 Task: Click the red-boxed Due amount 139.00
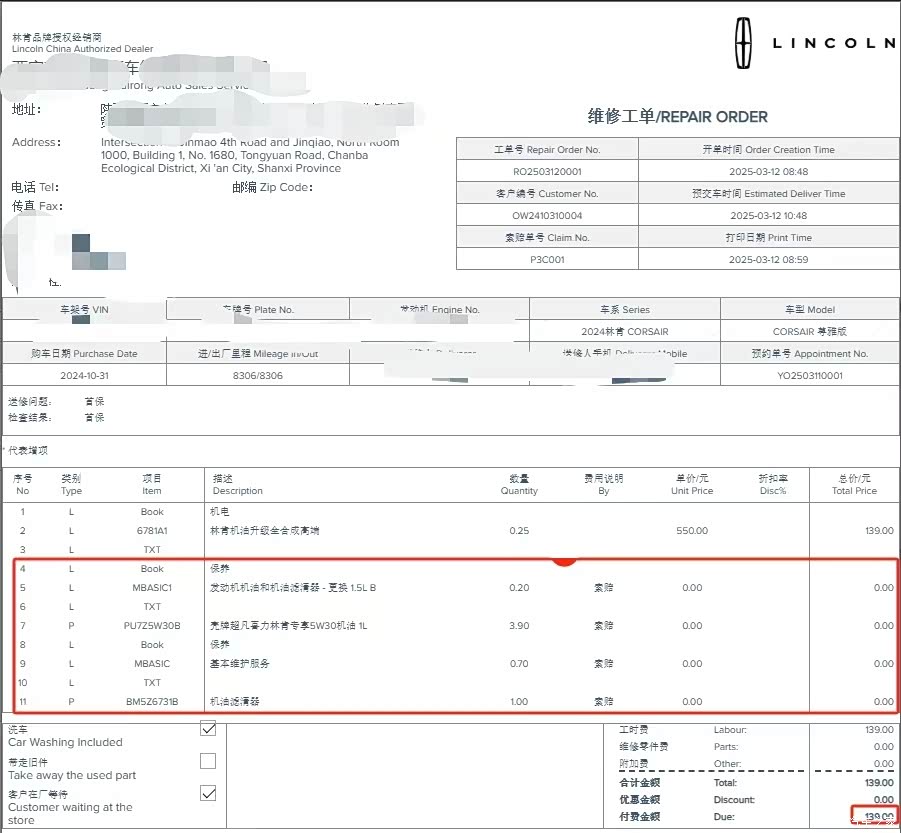point(877,817)
